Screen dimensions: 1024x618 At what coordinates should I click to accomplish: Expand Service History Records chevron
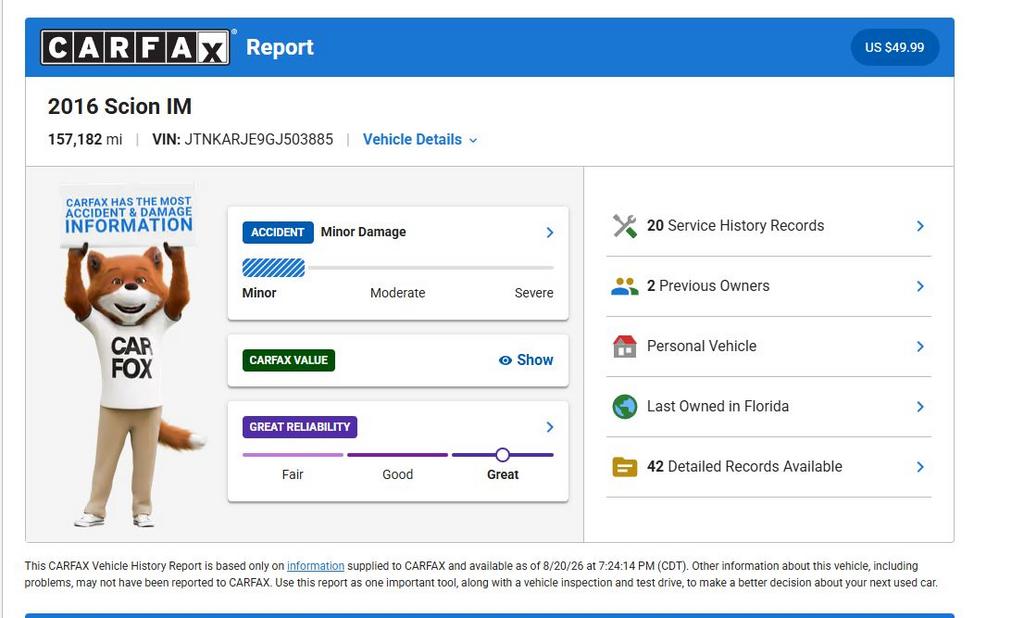[x=920, y=226]
